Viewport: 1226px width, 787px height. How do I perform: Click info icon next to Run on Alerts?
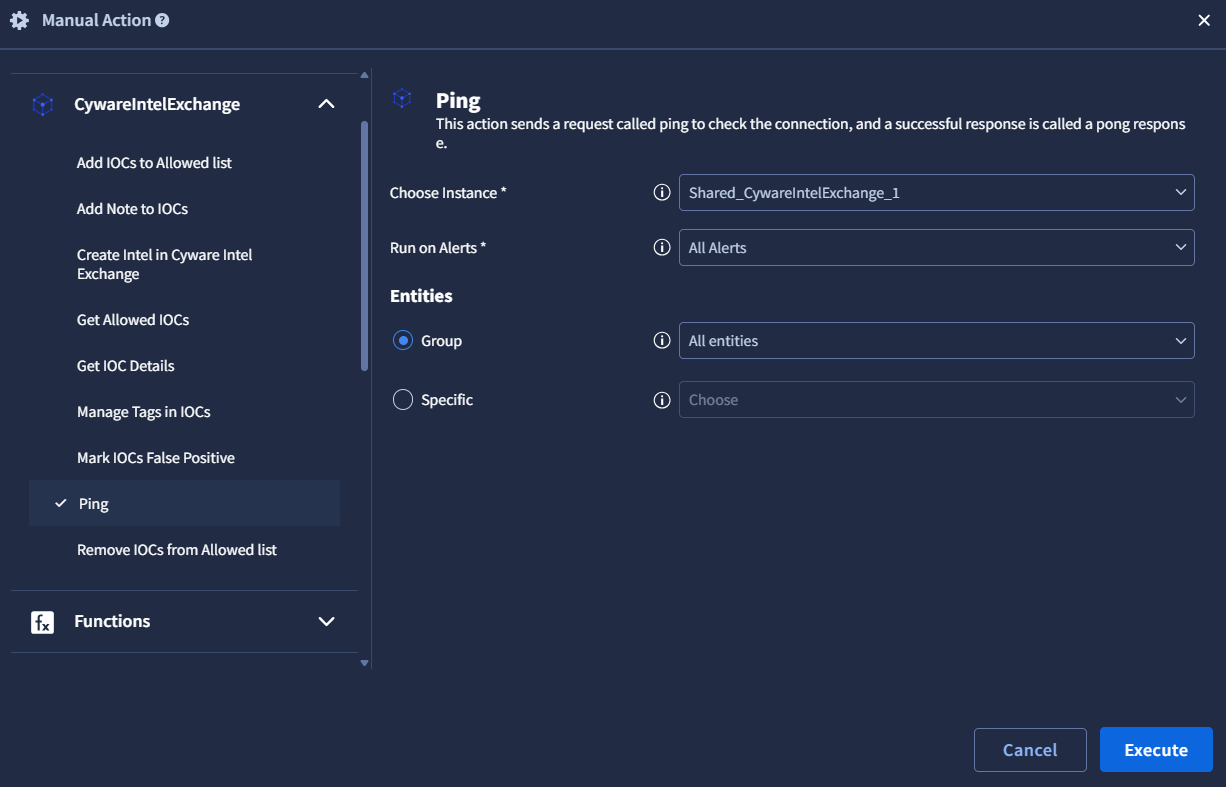[661, 248]
